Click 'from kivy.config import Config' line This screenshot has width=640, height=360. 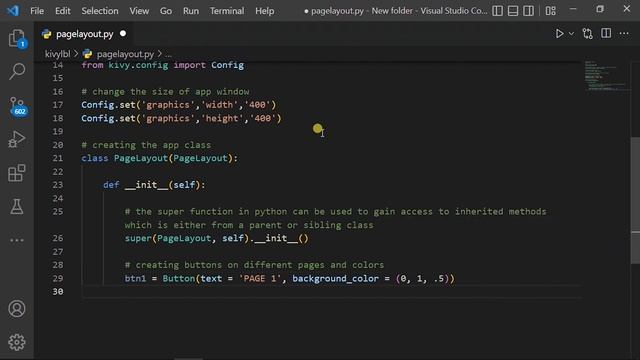(x=162, y=65)
